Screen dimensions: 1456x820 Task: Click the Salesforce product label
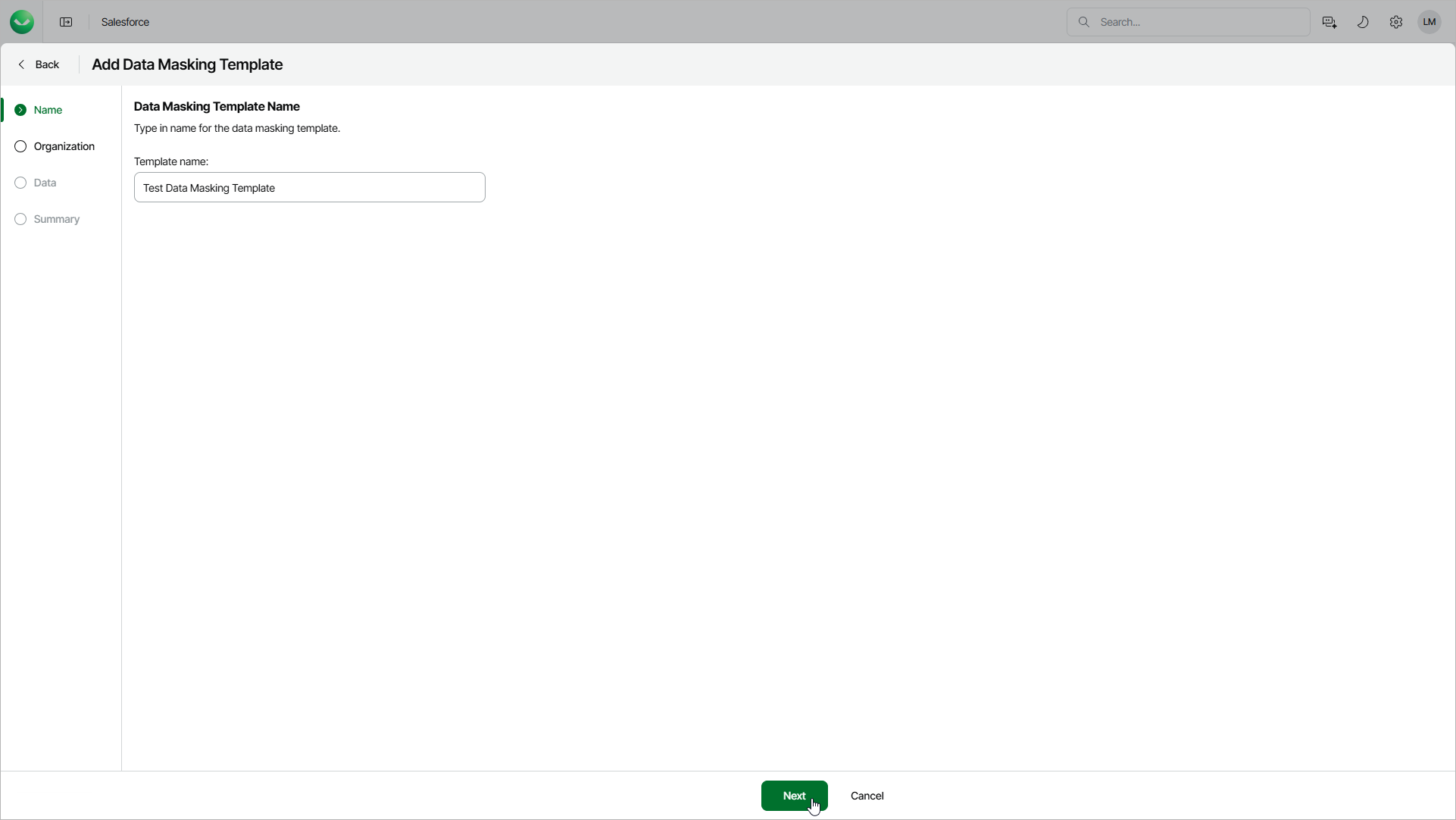click(125, 22)
